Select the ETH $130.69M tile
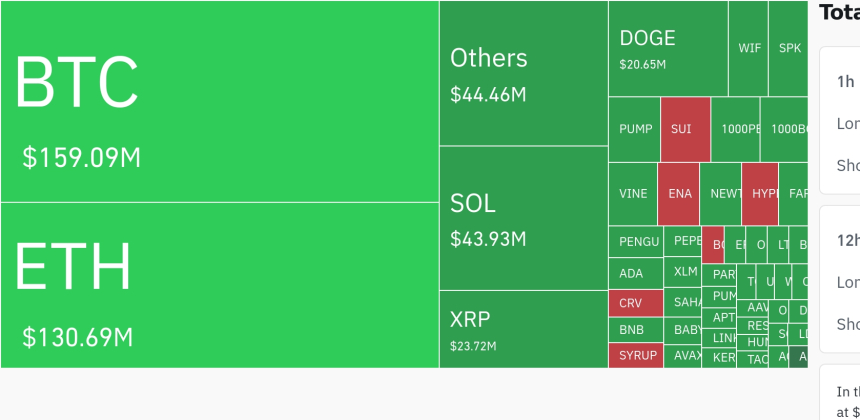 point(220,285)
